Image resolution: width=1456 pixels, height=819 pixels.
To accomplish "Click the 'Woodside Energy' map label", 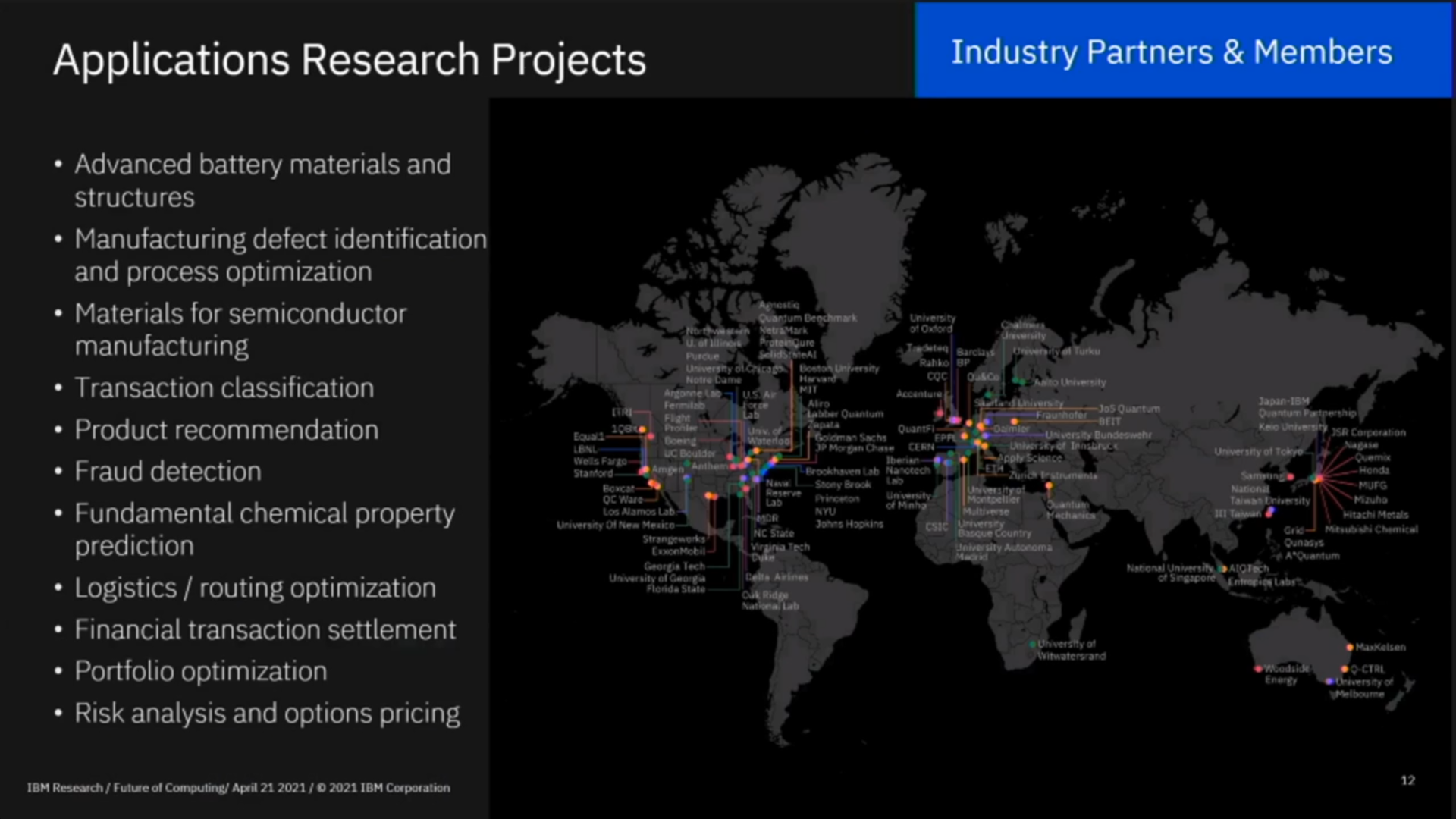I will 1285,674.
